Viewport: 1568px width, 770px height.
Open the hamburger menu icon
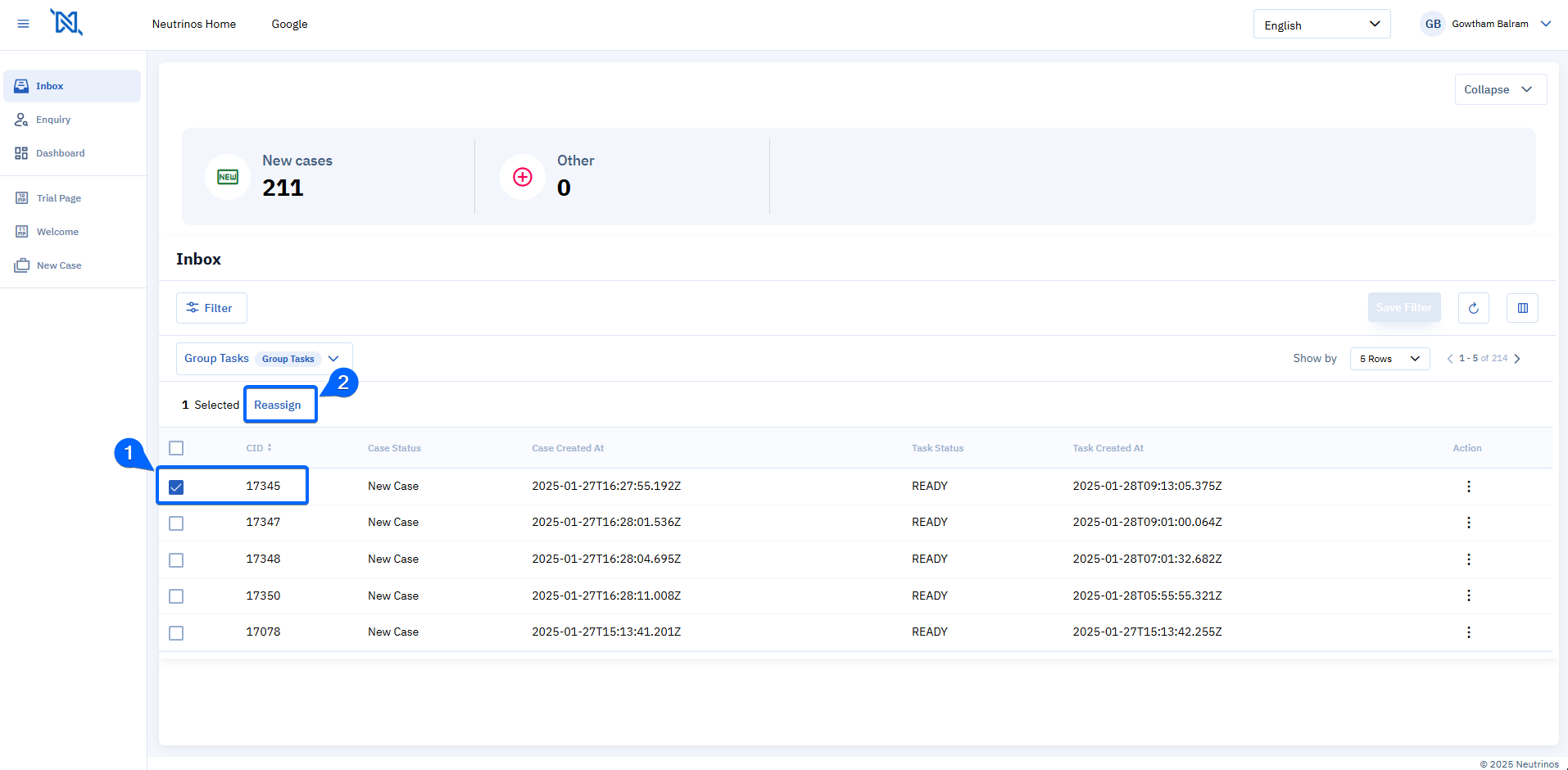(23, 24)
